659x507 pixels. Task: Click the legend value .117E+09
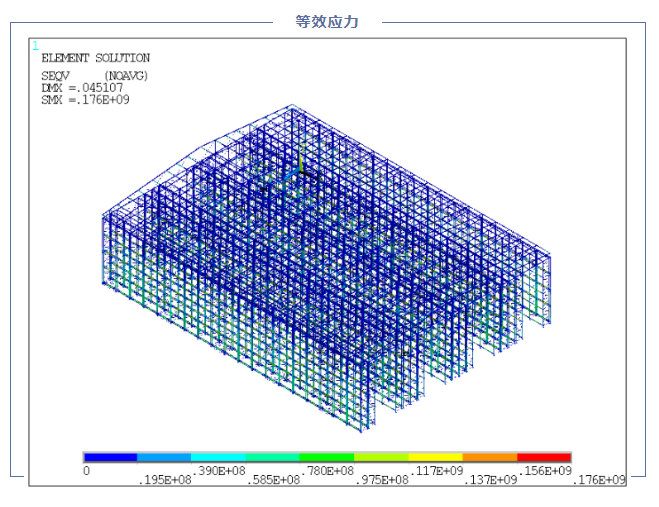[436, 471]
